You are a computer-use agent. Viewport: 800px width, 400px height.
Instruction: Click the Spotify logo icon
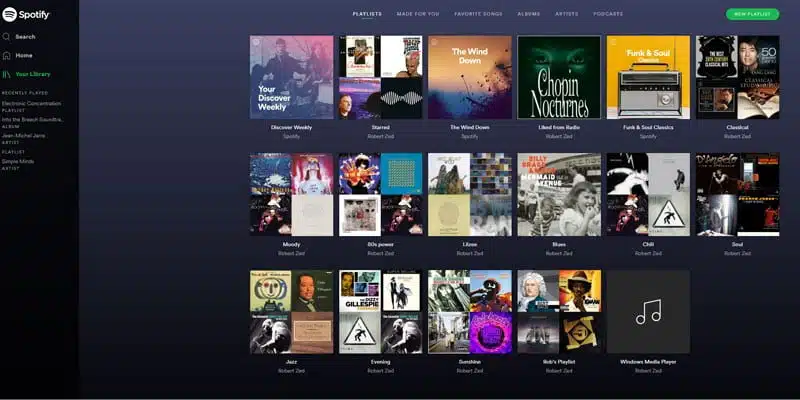[x=8, y=15]
